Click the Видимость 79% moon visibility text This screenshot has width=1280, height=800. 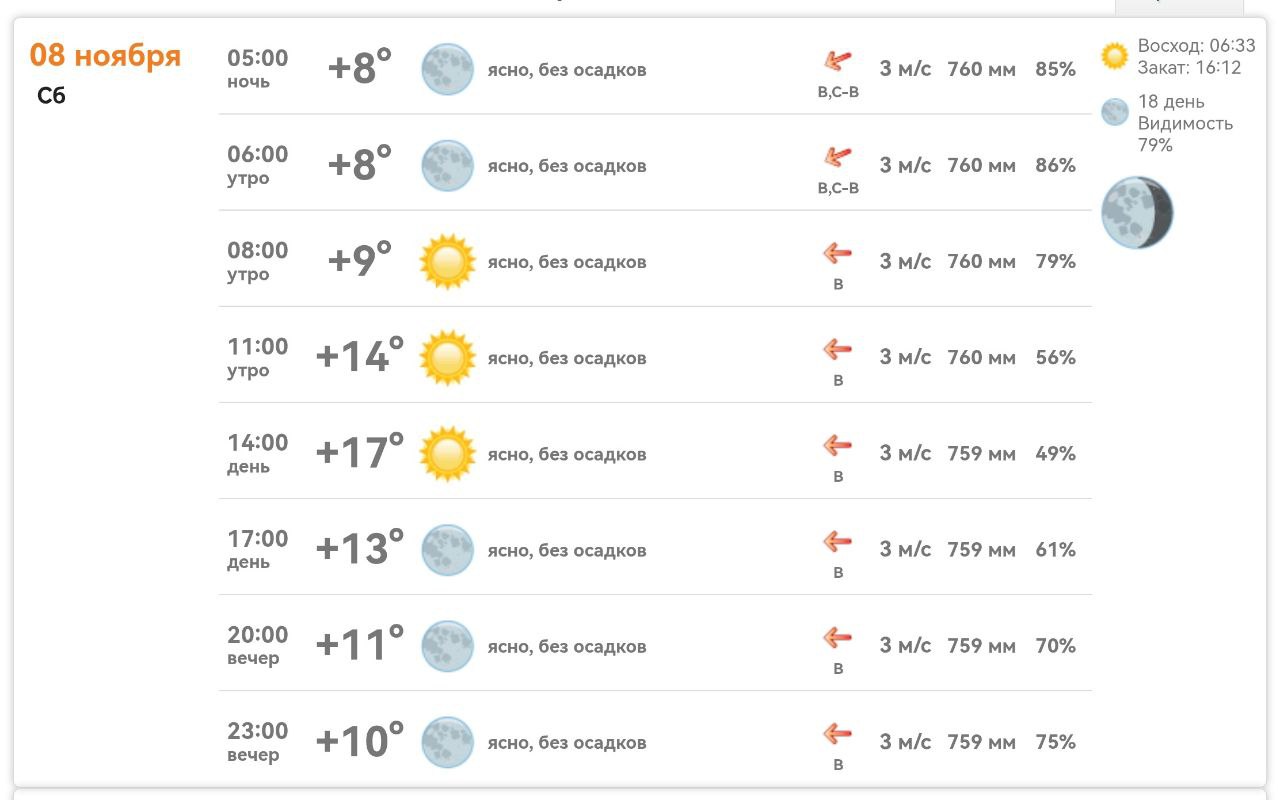tap(1185, 134)
